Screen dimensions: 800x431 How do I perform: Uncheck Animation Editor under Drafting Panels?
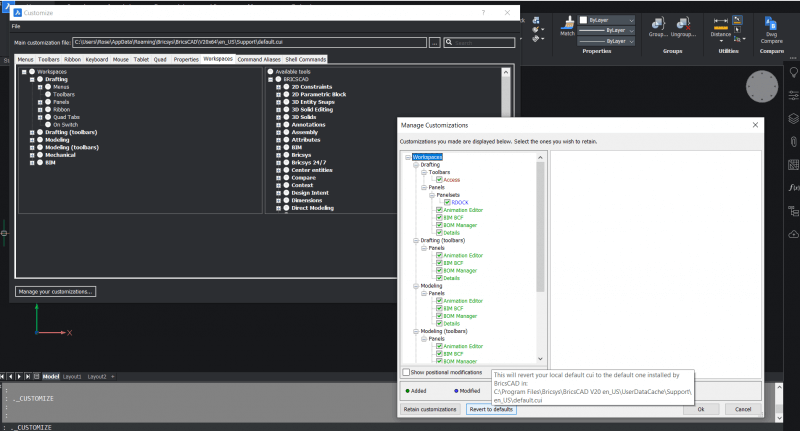439,210
